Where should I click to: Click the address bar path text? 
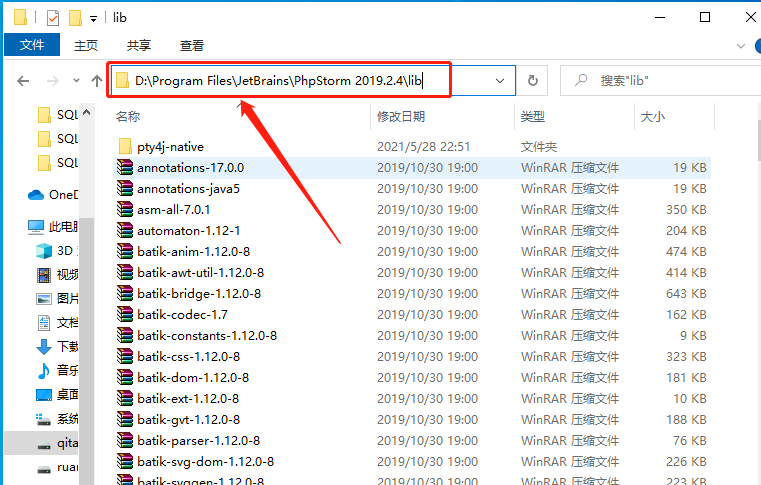[x=278, y=81]
